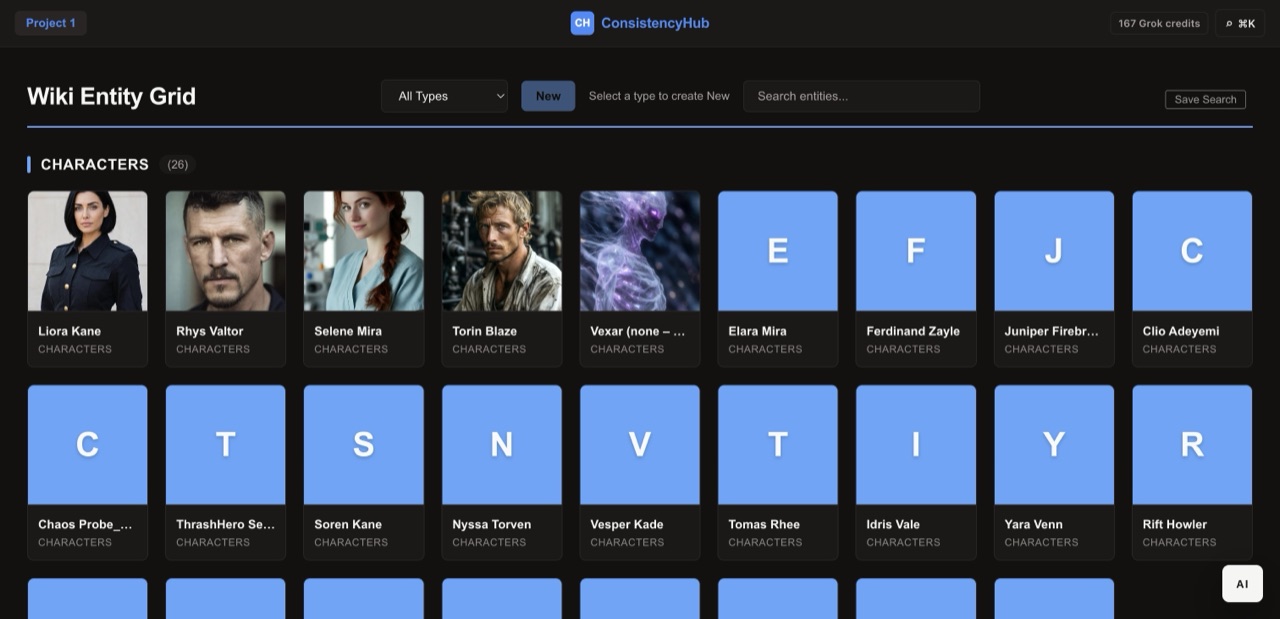Image resolution: width=1280 pixels, height=619 pixels.
Task: Open the Project 1 button
Action: pos(51,23)
